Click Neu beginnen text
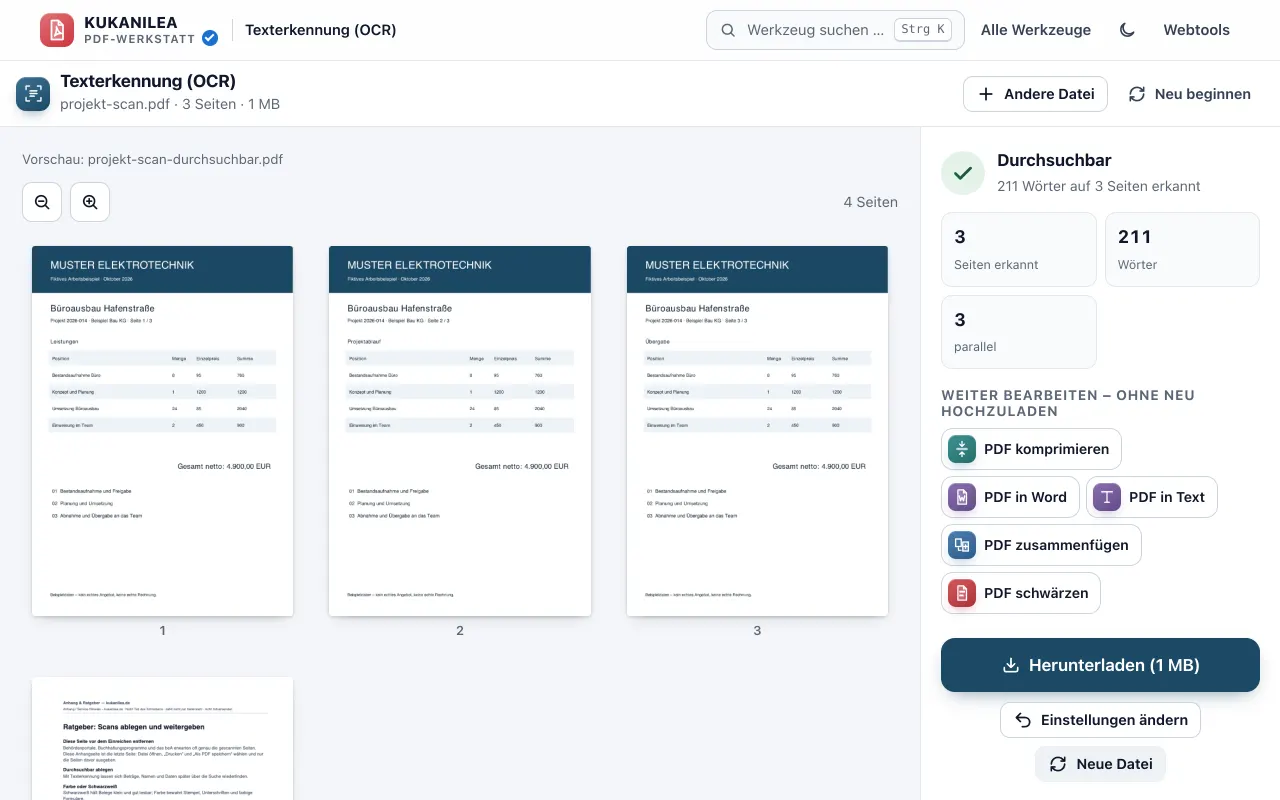Image resolution: width=1280 pixels, height=800 pixels. (1202, 94)
